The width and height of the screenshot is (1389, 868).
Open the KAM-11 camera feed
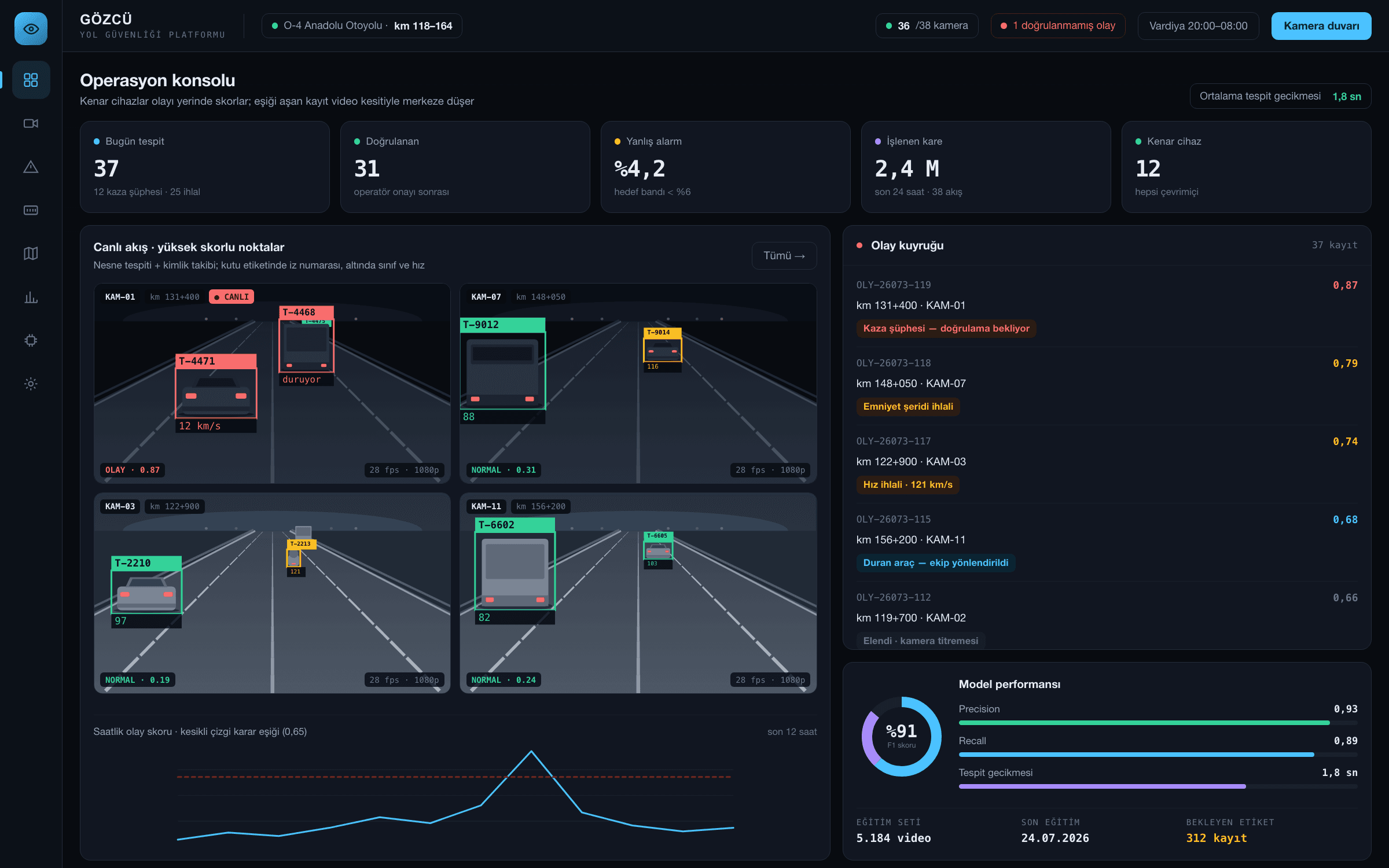point(638,593)
